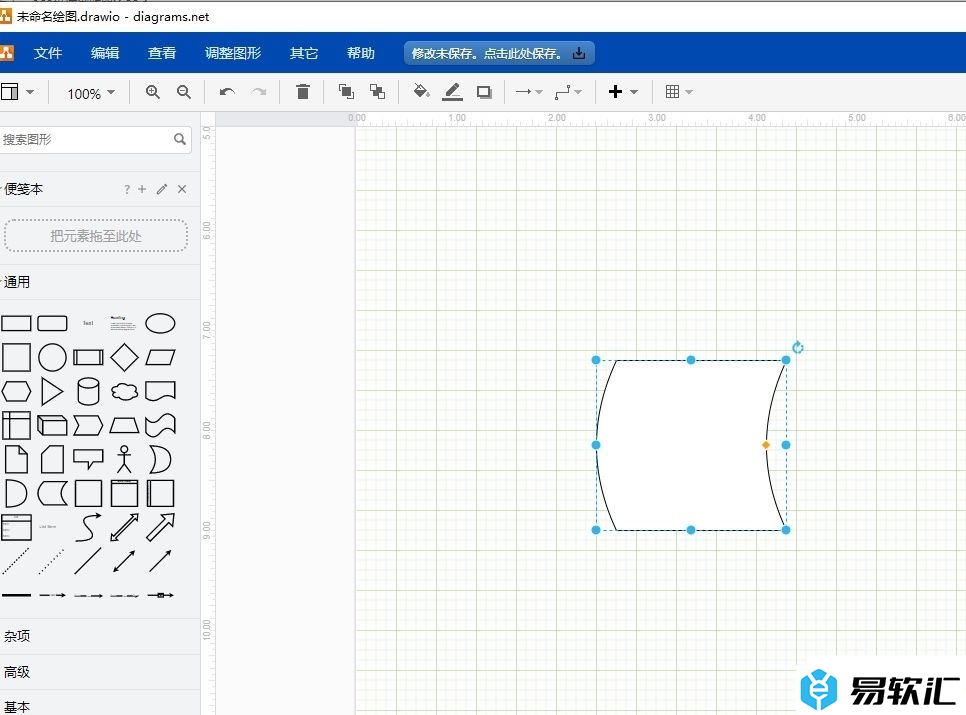
Task: Click the redo arrow
Action: click(x=259, y=92)
